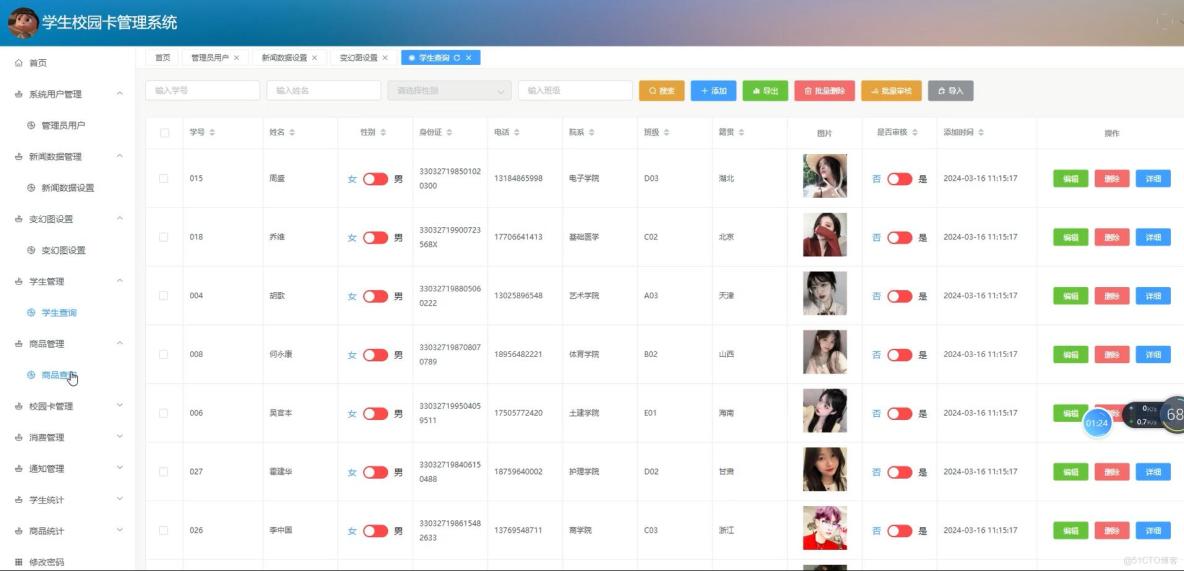Tick the checkbox for student 004
This screenshot has width=1184, height=571.
pos(164,295)
